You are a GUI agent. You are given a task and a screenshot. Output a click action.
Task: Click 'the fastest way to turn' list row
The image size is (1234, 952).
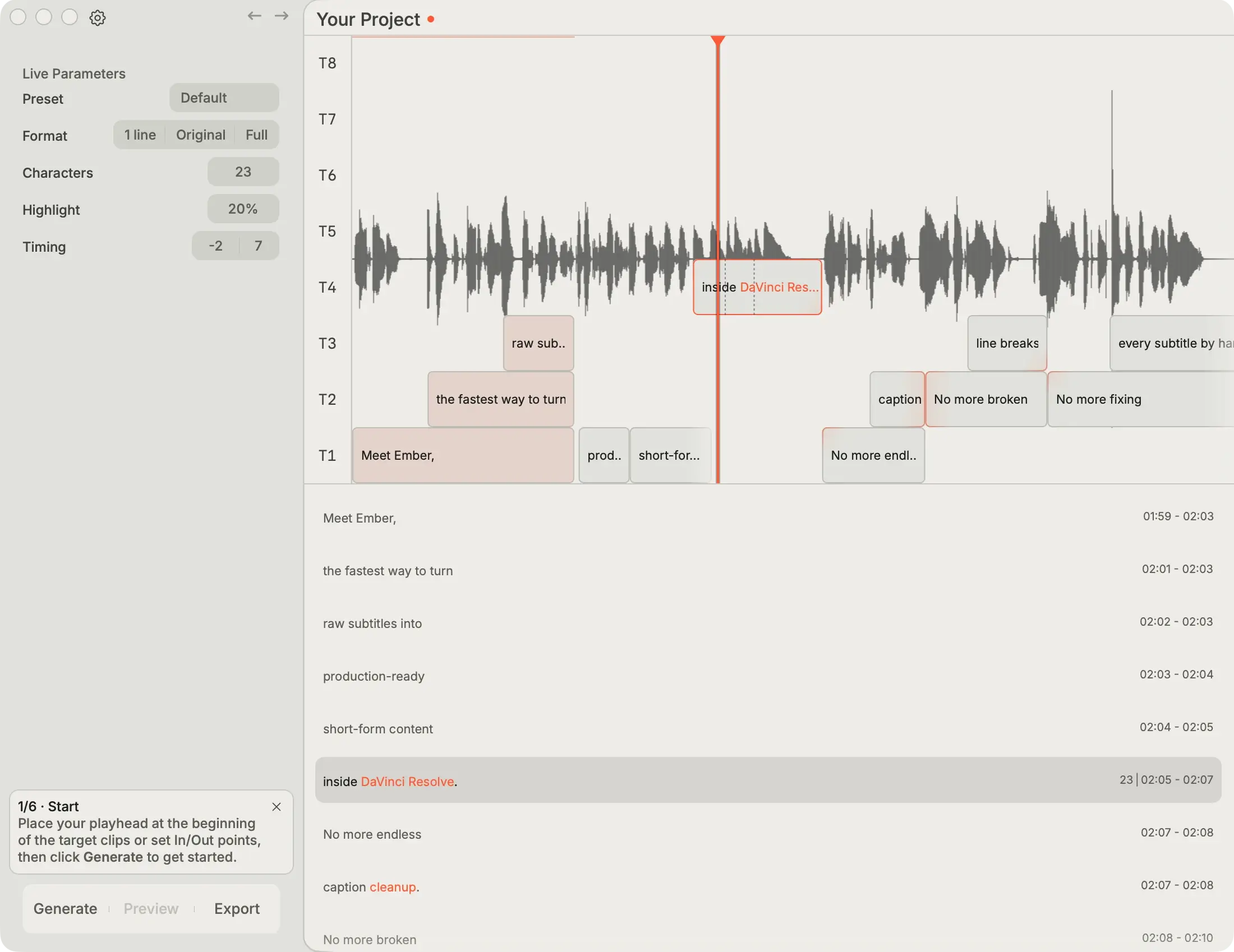coord(768,570)
